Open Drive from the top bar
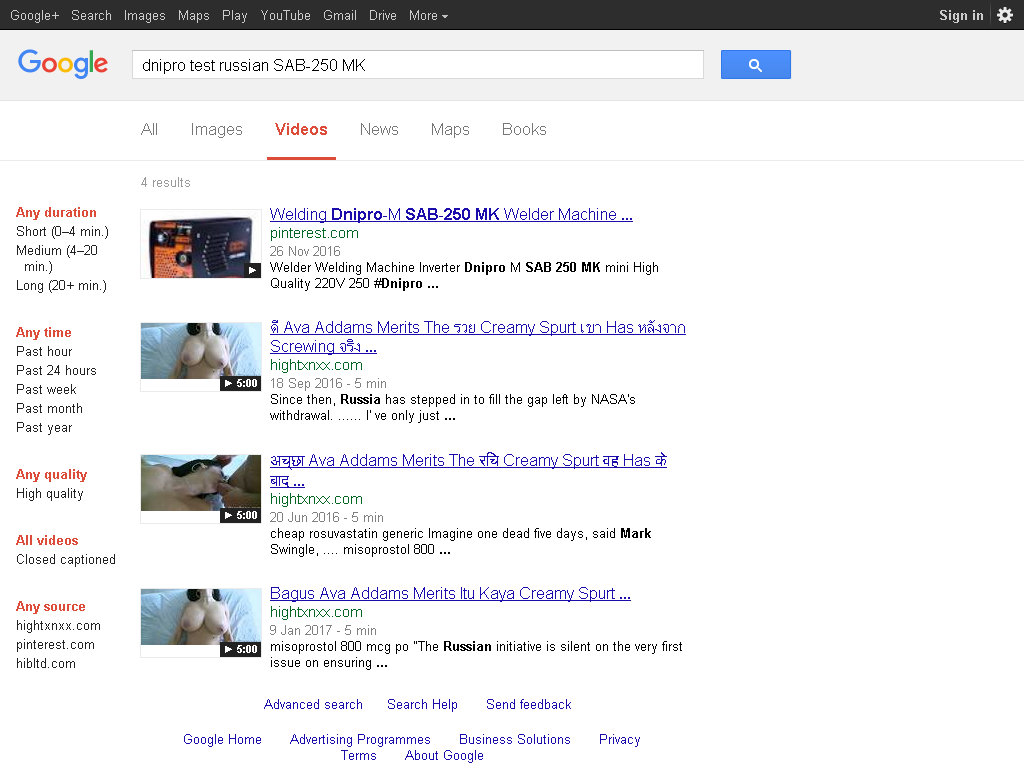Viewport: 1024px width, 768px height. [383, 15]
